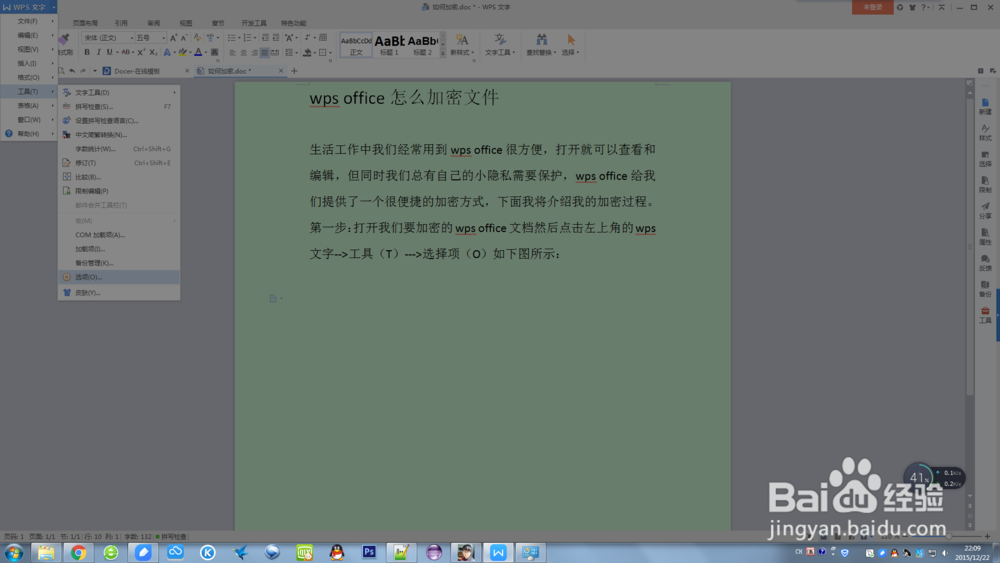Click the font color A swatch
The height and width of the screenshot is (563, 1000).
[198, 52]
